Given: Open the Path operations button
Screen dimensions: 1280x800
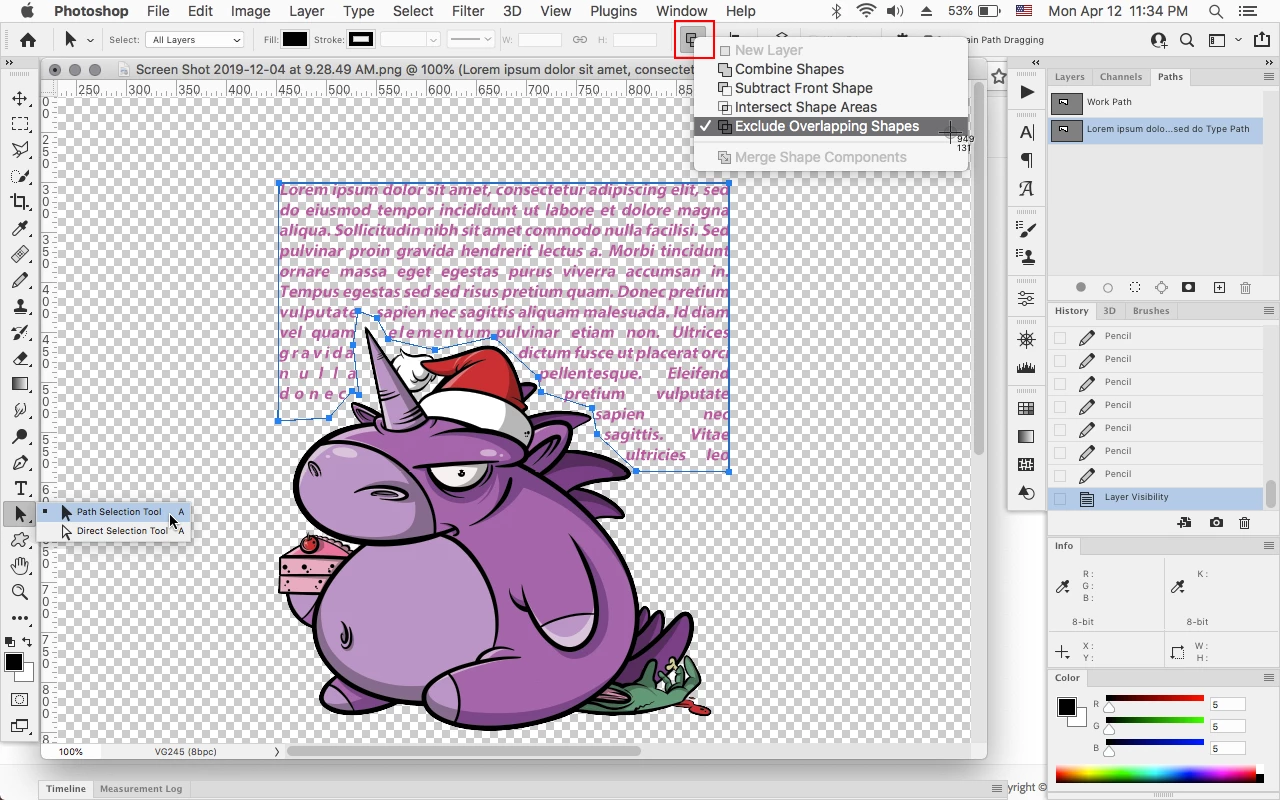Looking at the screenshot, I should point(691,40).
